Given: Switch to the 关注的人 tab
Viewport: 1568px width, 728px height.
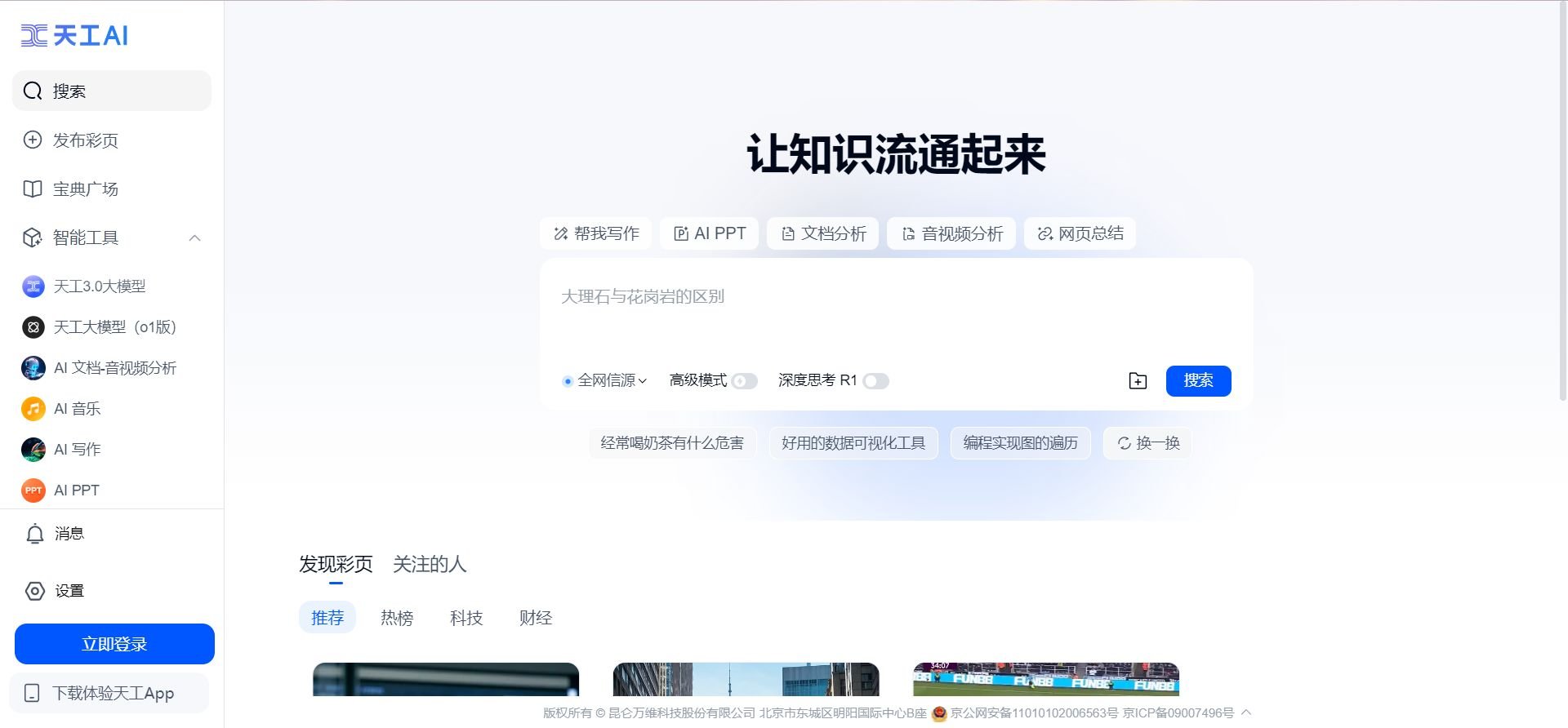Looking at the screenshot, I should pos(430,564).
